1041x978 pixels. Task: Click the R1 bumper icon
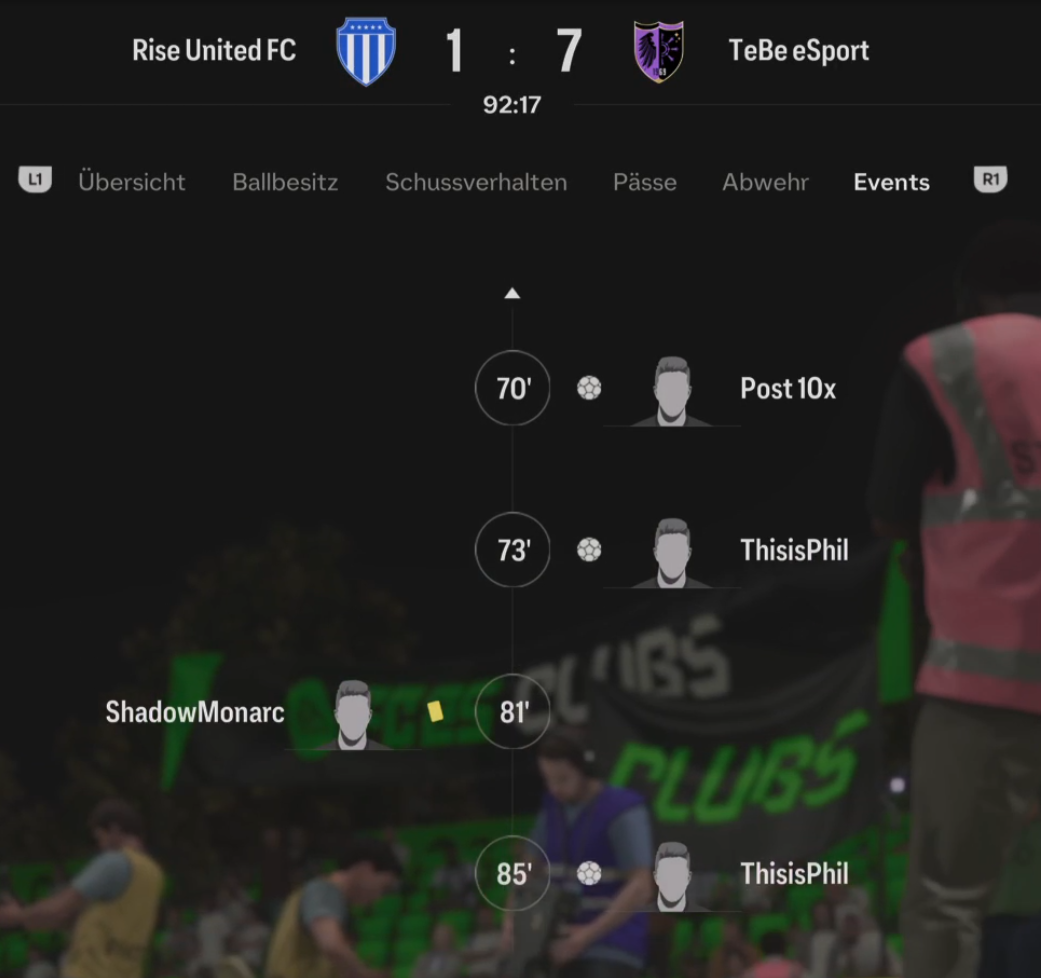point(991,179)
